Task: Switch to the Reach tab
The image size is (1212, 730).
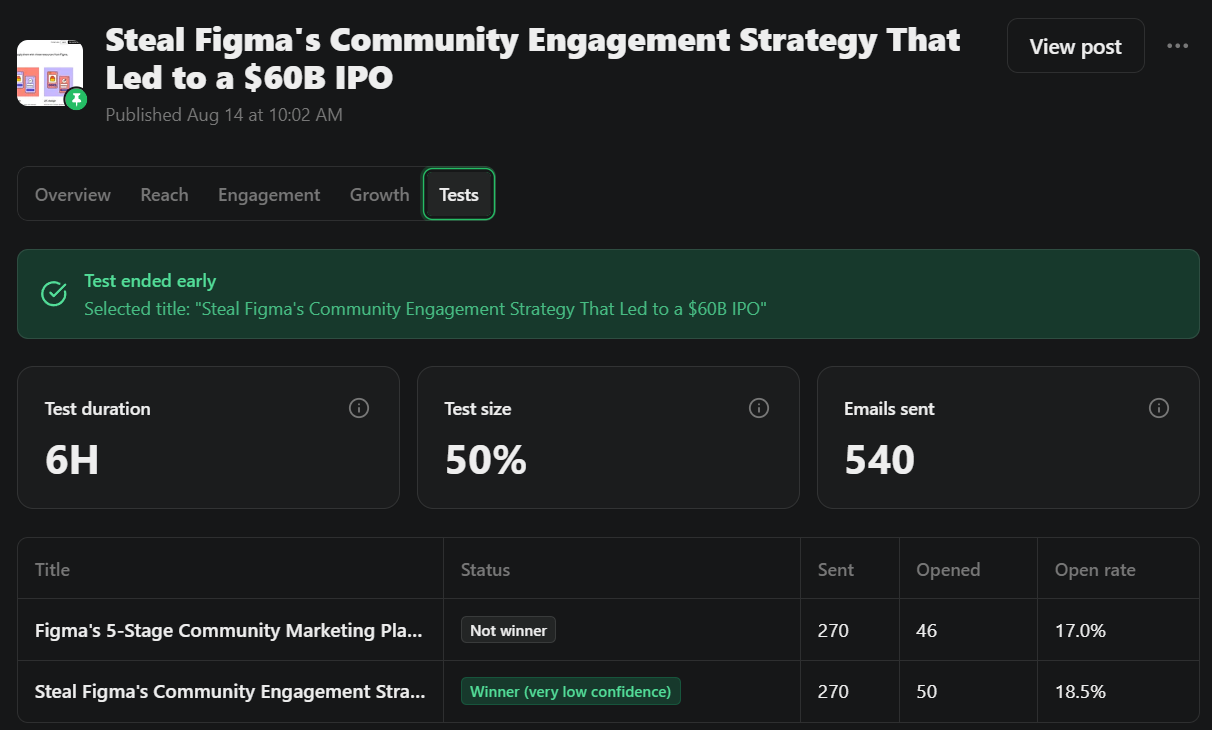Action: pos(165,195)
